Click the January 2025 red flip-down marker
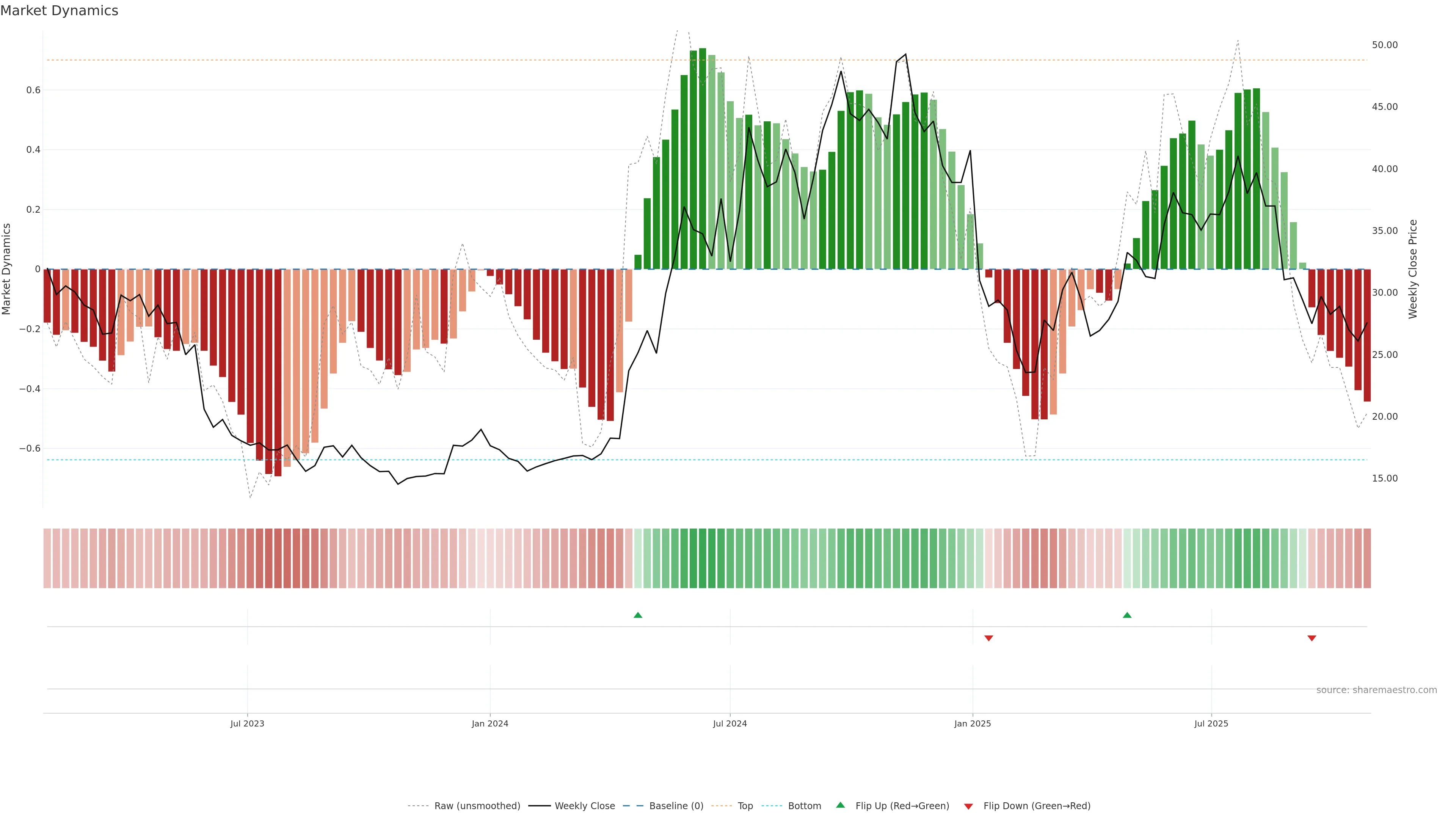This screenshot has width=1456, height=819. 988,638
